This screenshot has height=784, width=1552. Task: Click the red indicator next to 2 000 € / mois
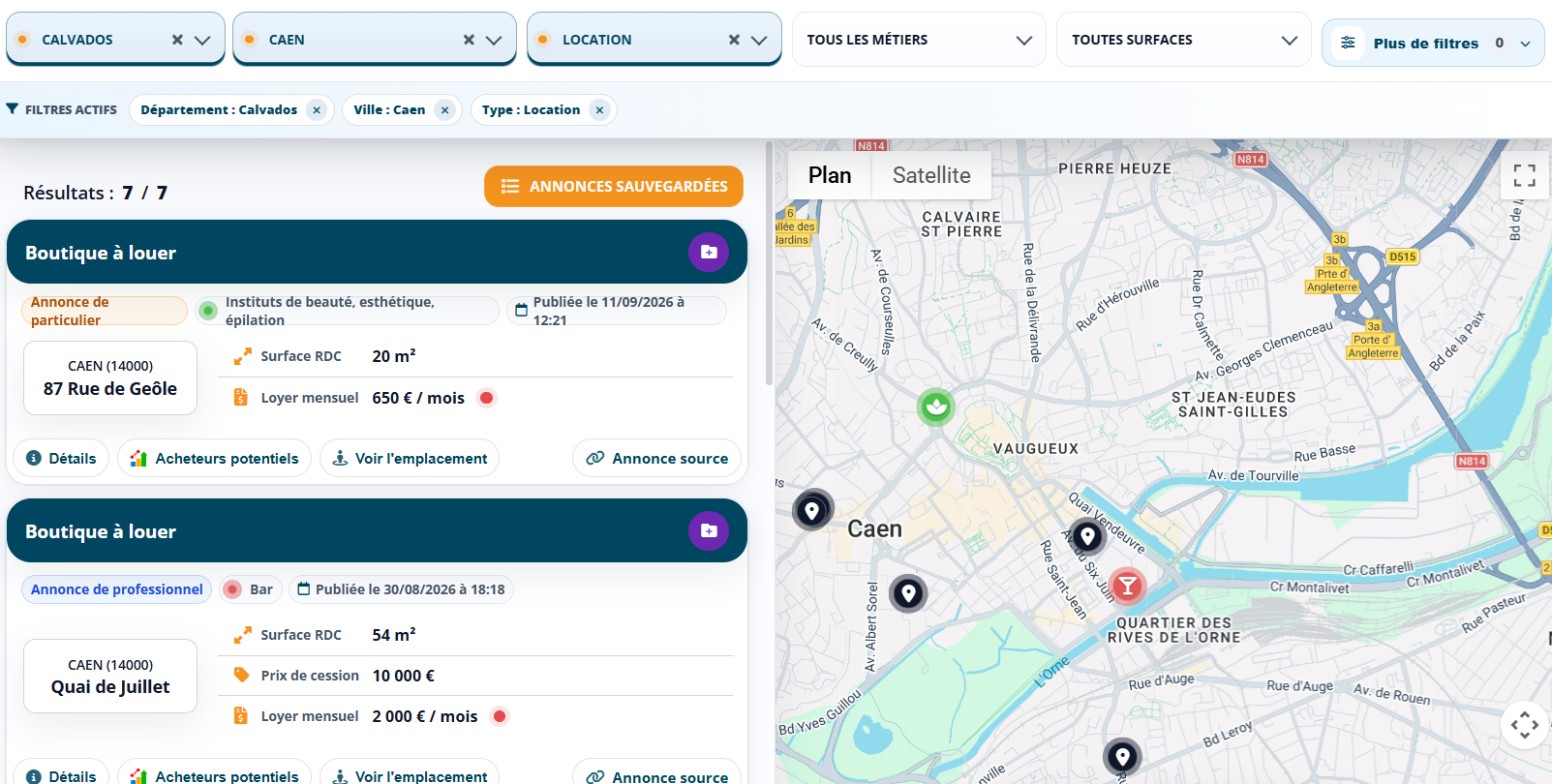(500, 716)
